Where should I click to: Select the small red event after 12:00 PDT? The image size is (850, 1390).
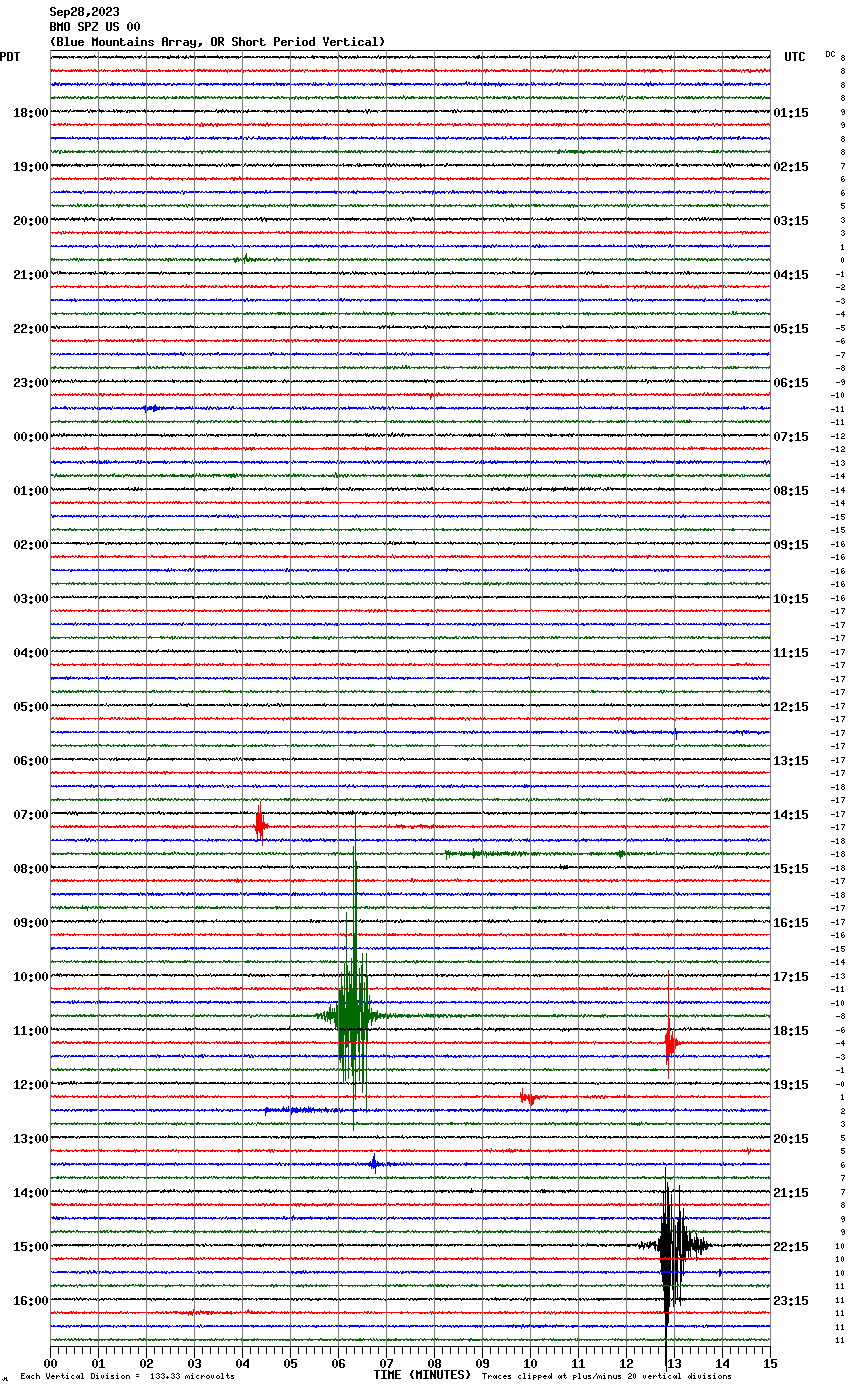point(526,1097)
